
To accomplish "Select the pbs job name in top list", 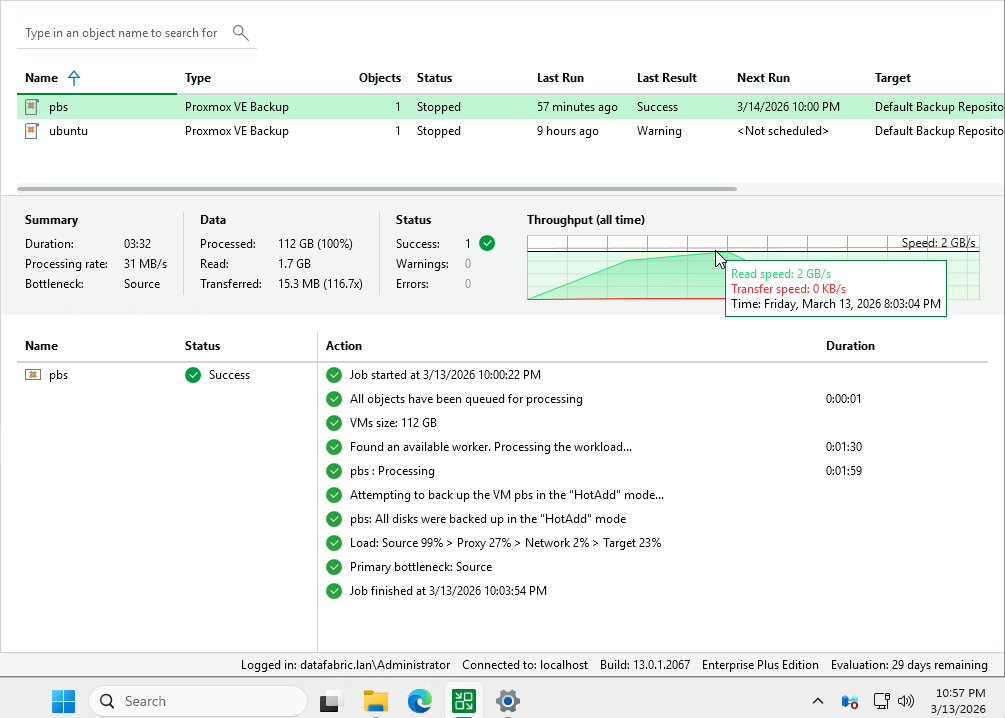I will pyautogui.click(x=58, y=107).
